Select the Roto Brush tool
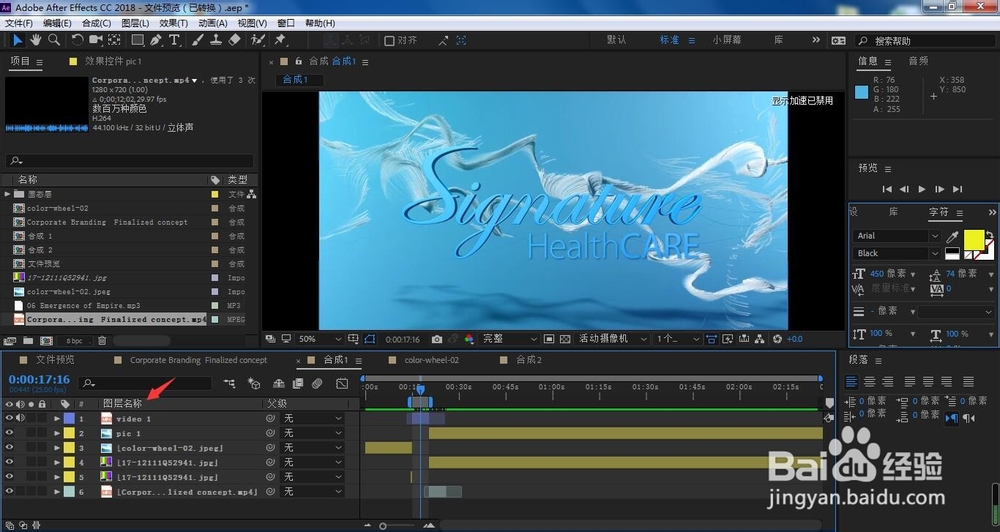The width and height of the screenshot is (1000, 532). click(x=258, y=40)
